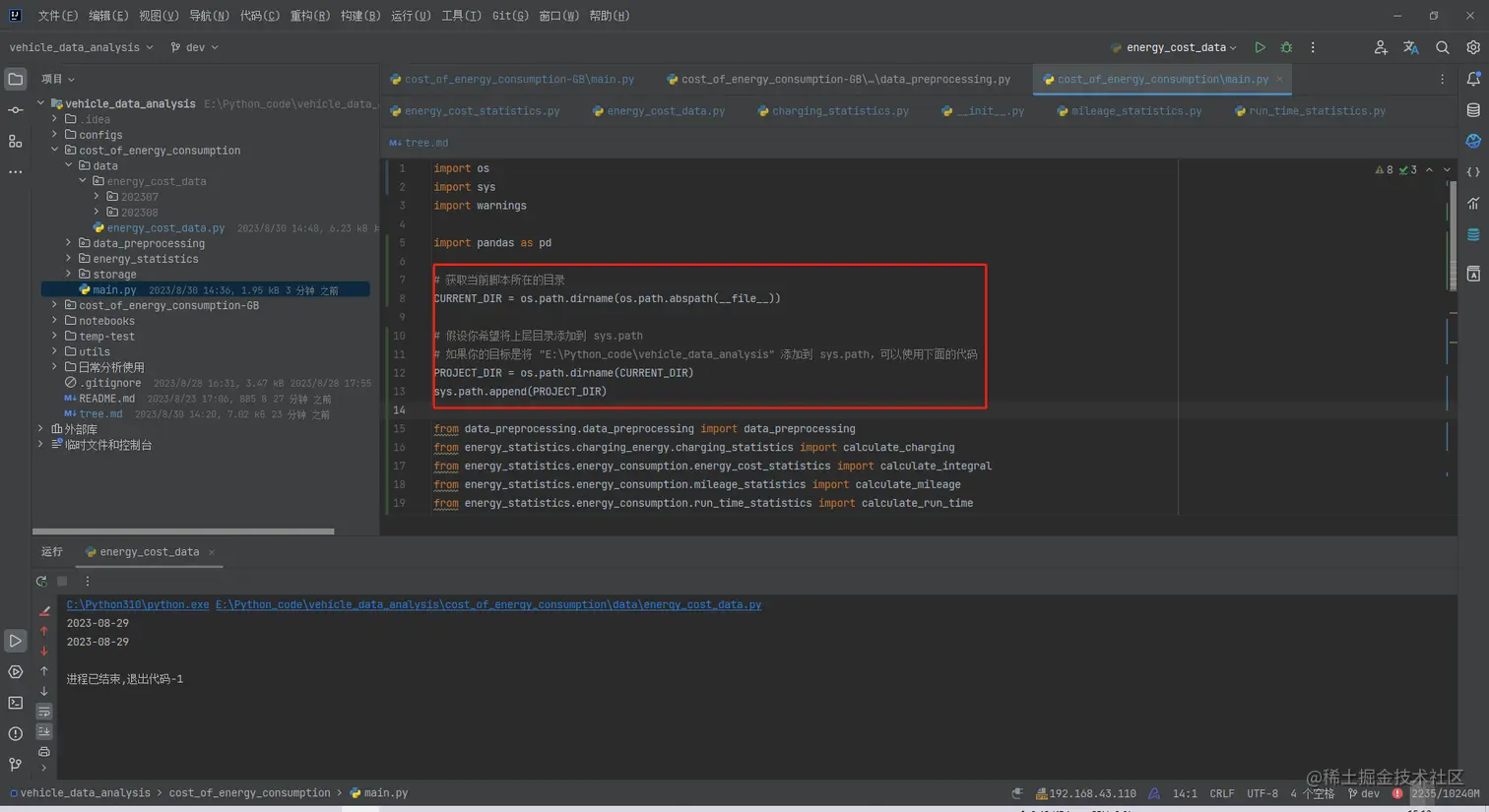1489x812 pixels.
Task: Expand the configs folder in project tree
Action: coord(55,134)
